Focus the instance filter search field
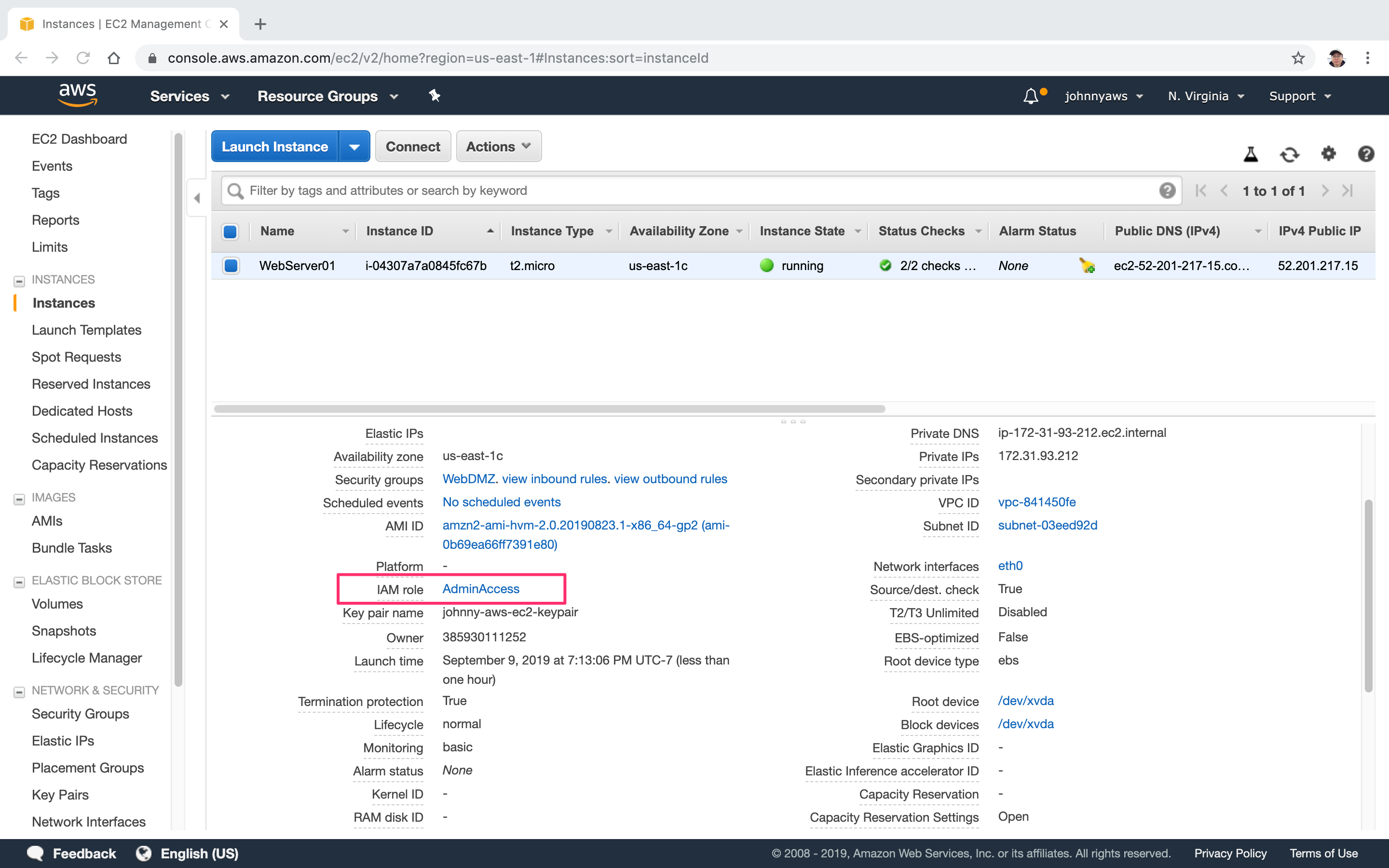This screenshot has height=868, width=1389. (701, 190)
